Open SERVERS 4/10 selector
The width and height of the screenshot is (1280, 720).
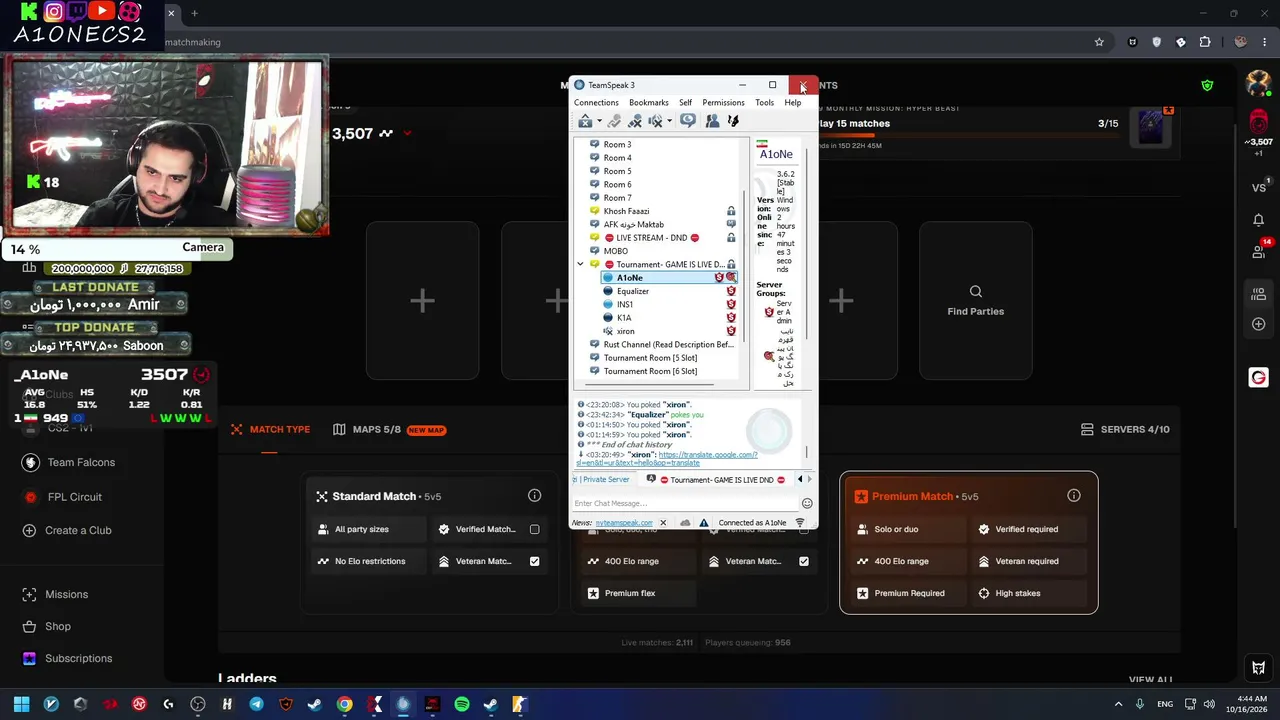pyautogui.click(x=1125, y=429)
